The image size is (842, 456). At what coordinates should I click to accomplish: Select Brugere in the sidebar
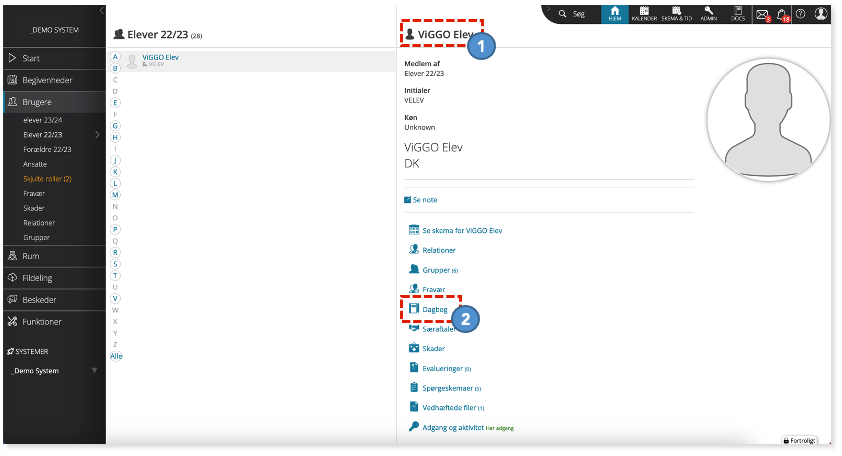54,102
